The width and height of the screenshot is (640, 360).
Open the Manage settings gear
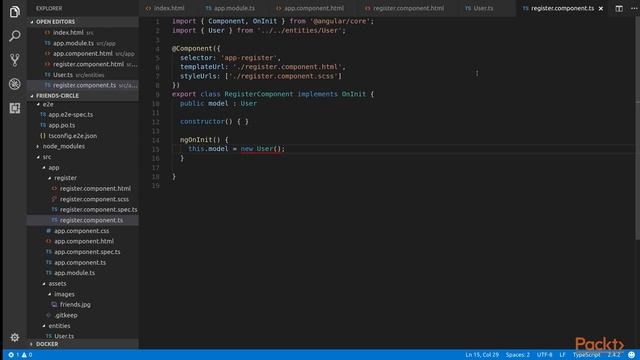click(15, 337)
